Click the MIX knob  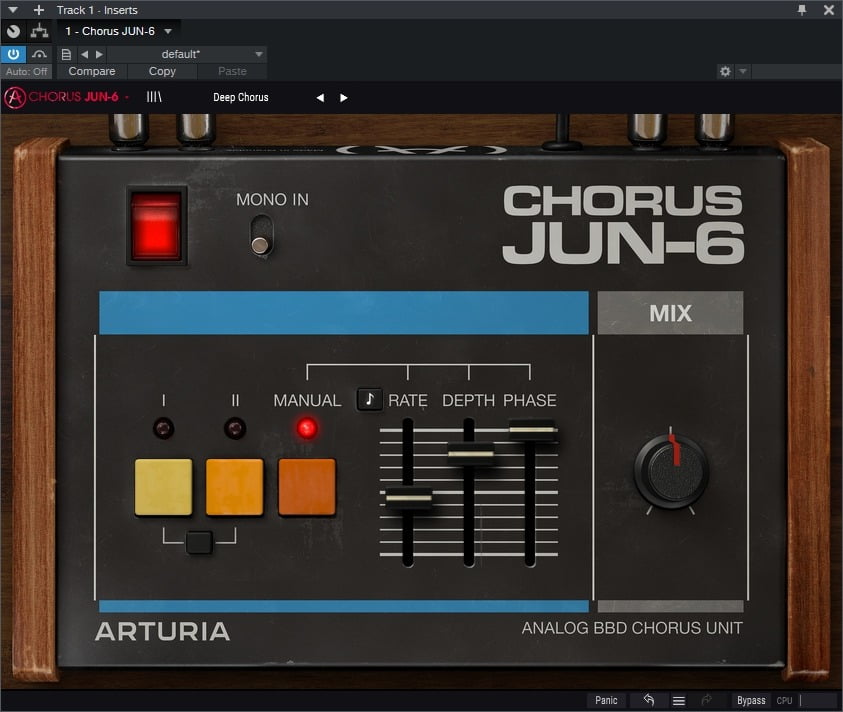pos(670,471)
